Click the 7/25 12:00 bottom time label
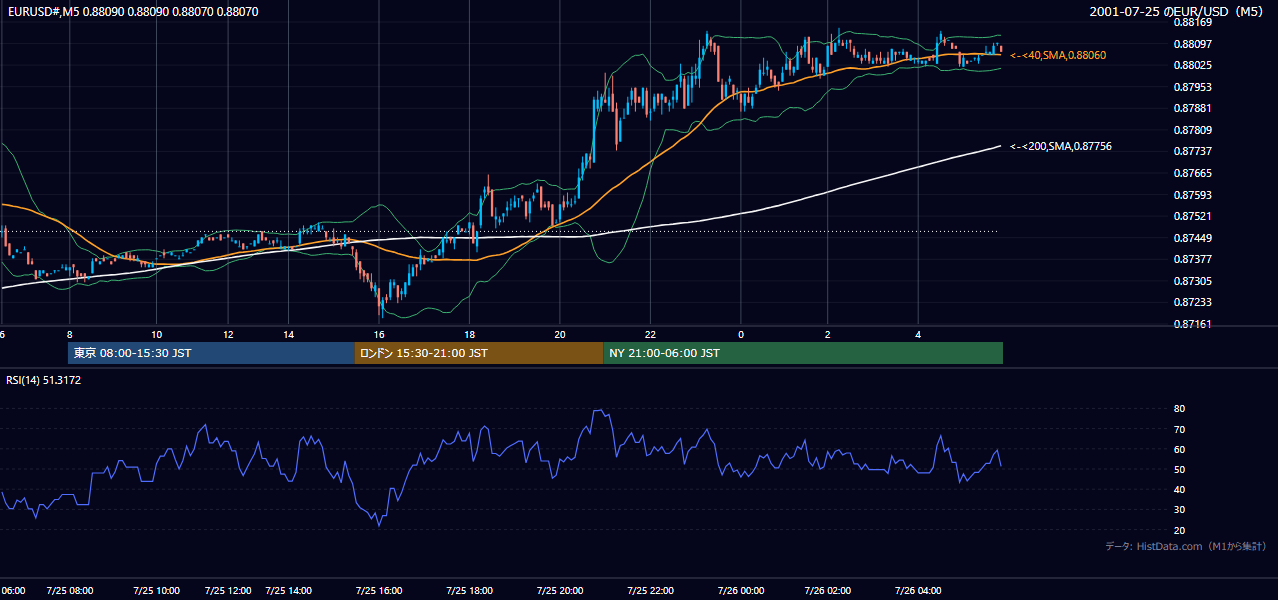 pos(228,590)
